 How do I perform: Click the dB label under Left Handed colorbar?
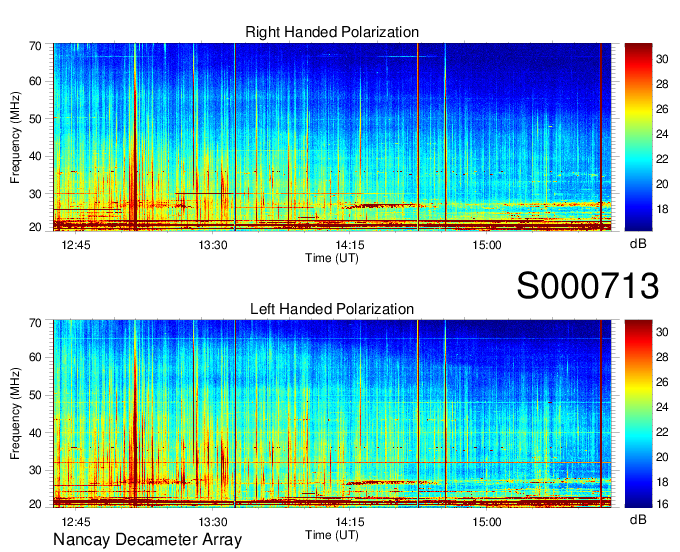tap(638, 520)
